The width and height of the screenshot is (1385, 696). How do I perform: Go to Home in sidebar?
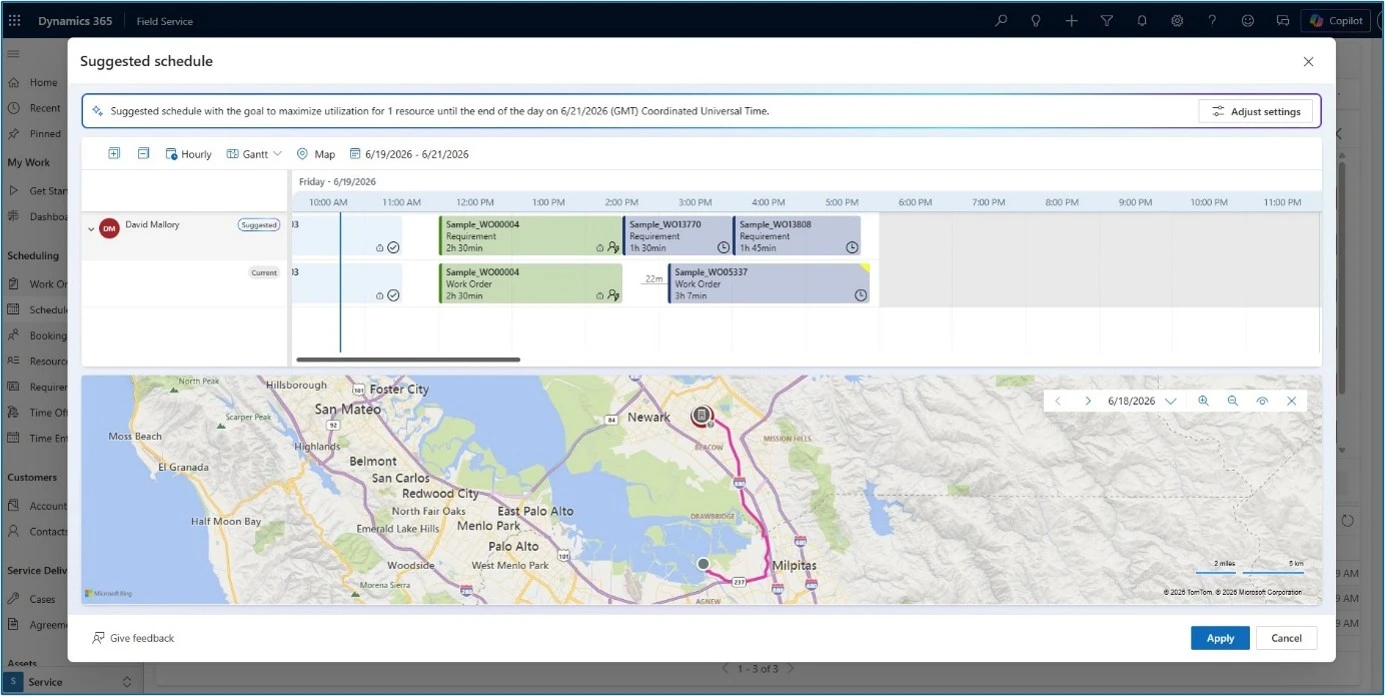[x=34, y=83]
